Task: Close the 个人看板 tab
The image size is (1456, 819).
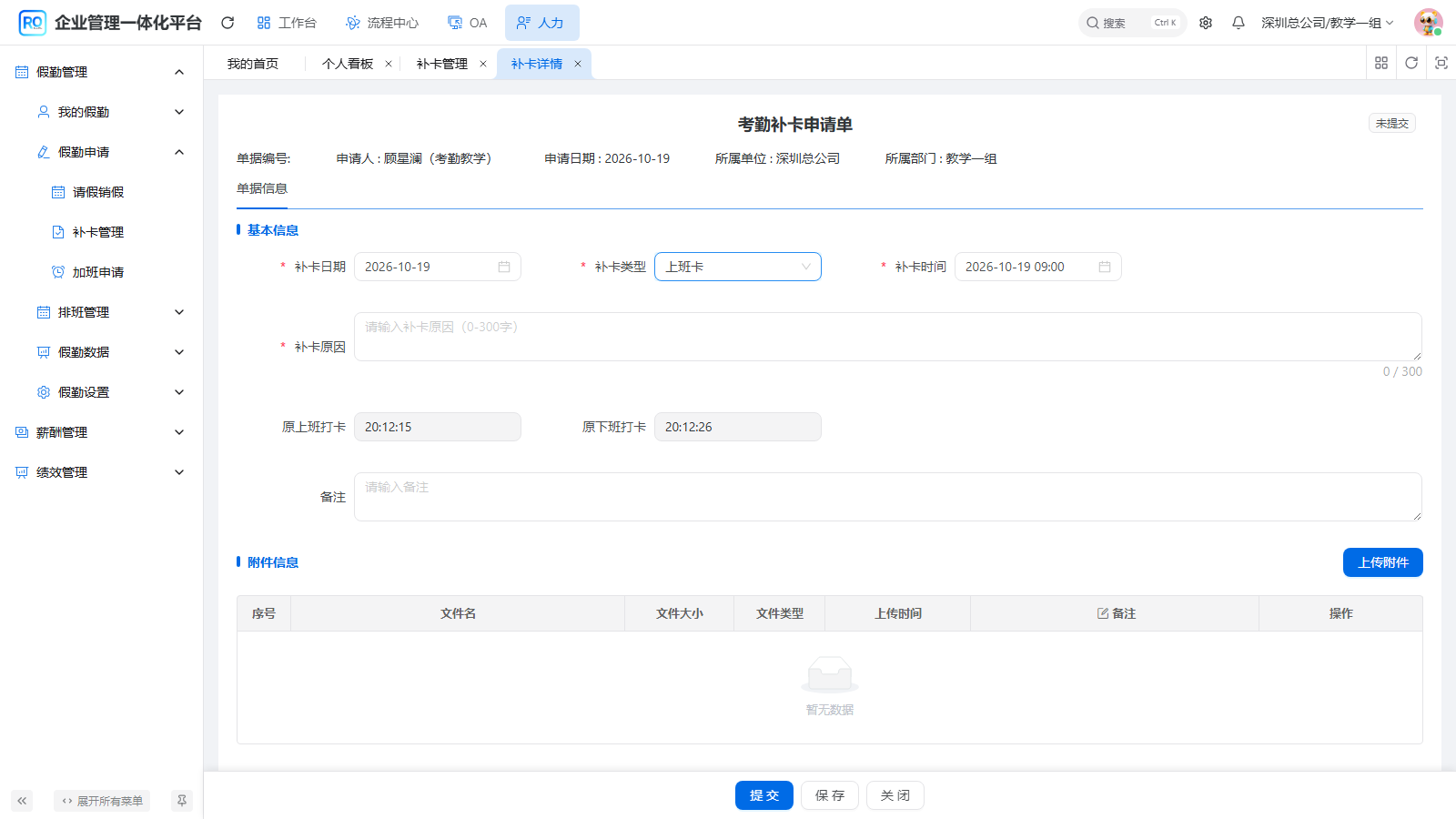Action: click(389, 64)
